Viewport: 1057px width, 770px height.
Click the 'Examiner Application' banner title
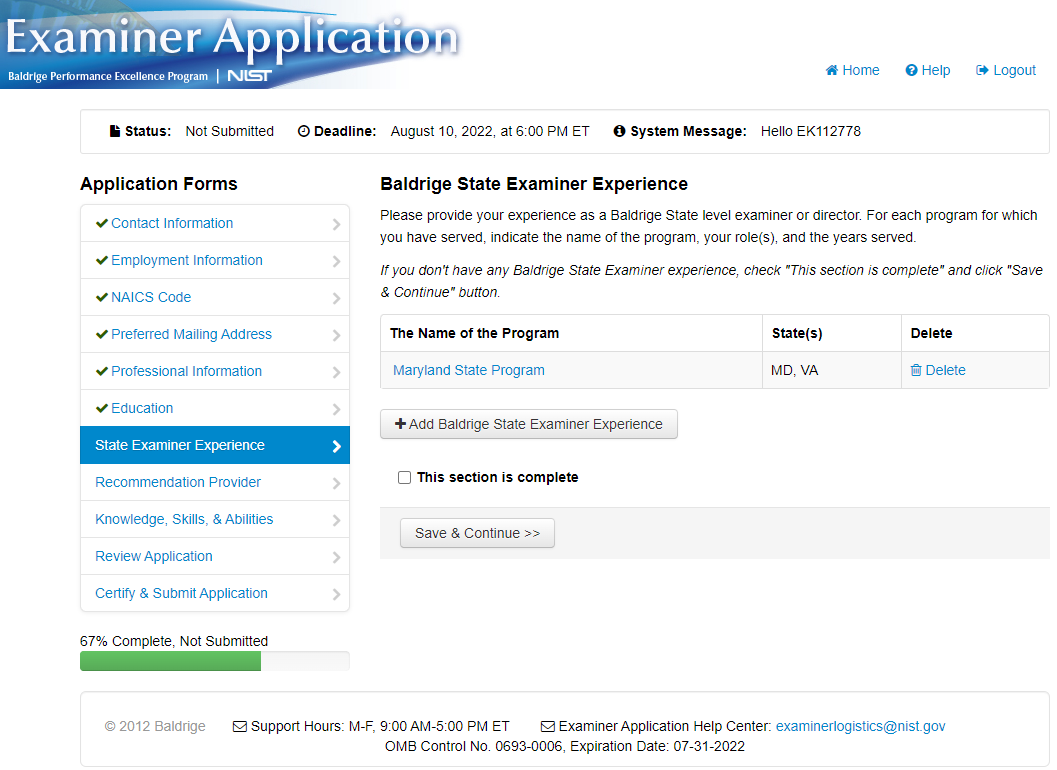233,37
